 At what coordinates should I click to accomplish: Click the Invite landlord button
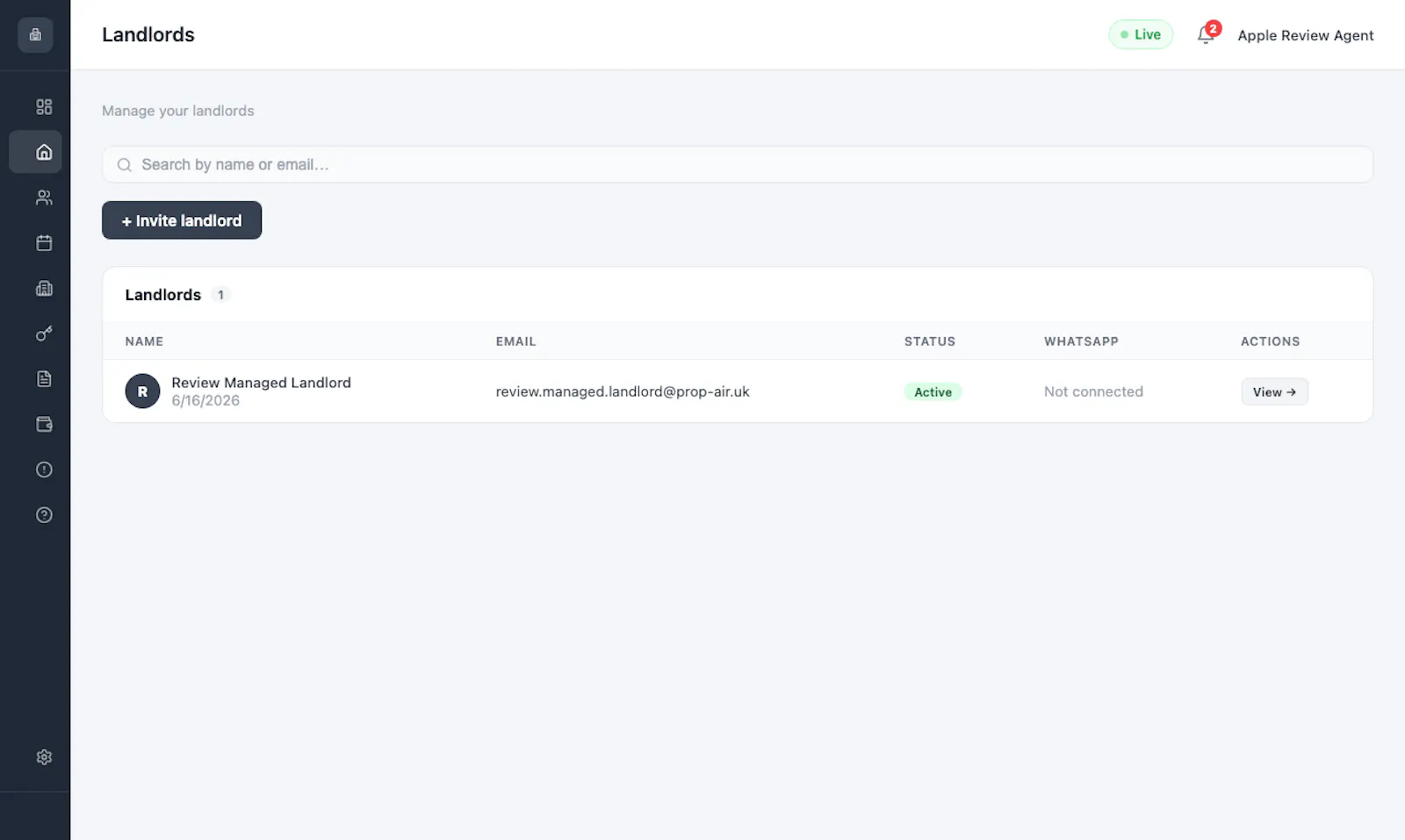coord(182,220)
